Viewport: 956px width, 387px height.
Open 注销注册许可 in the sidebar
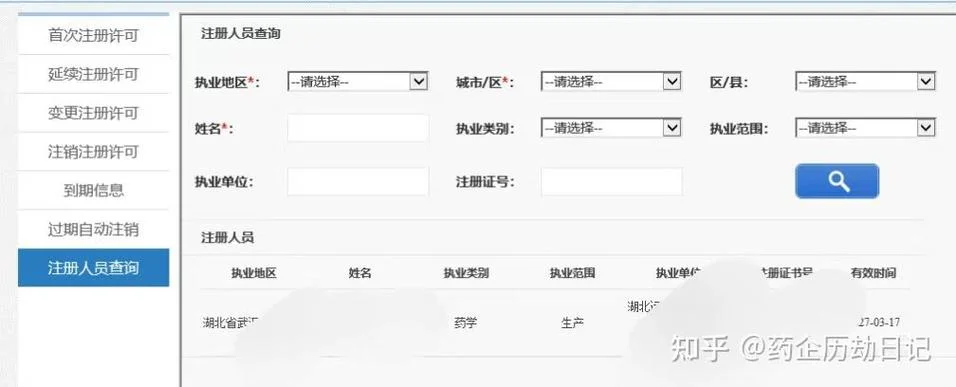click(93, 152)
